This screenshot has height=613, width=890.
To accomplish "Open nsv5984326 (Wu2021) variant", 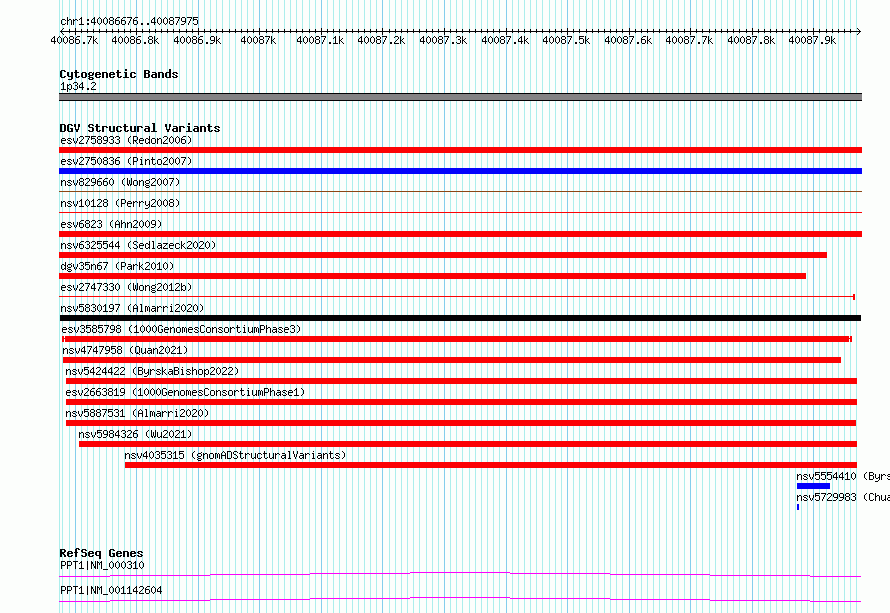I will pos(135,434).
